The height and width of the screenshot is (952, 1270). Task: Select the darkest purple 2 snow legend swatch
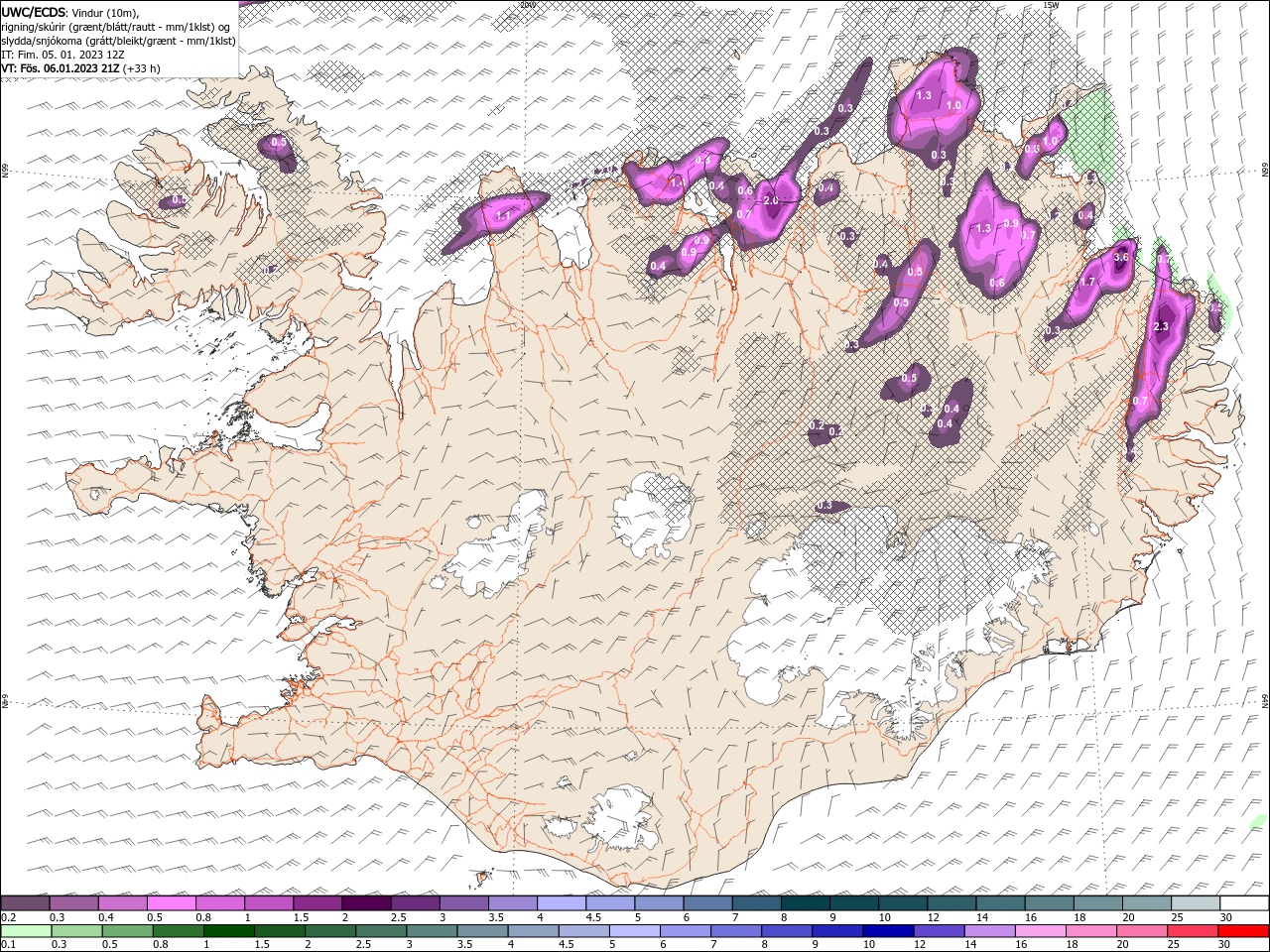coord(365,903)
